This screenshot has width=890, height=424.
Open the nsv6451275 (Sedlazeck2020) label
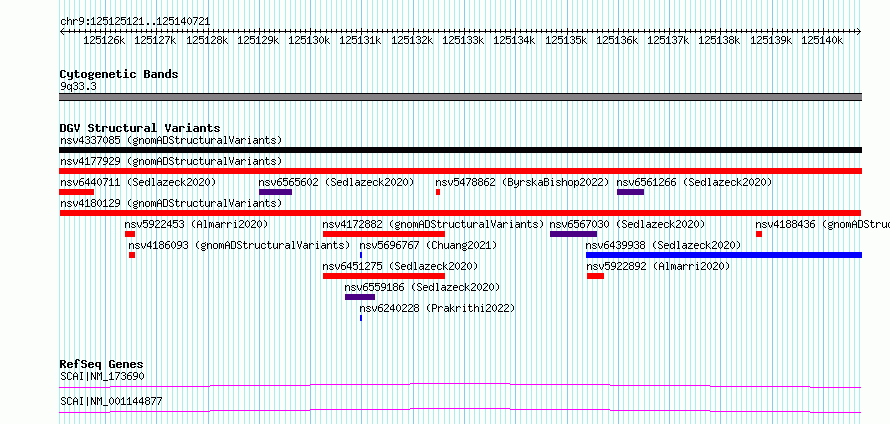click(400, 266)
